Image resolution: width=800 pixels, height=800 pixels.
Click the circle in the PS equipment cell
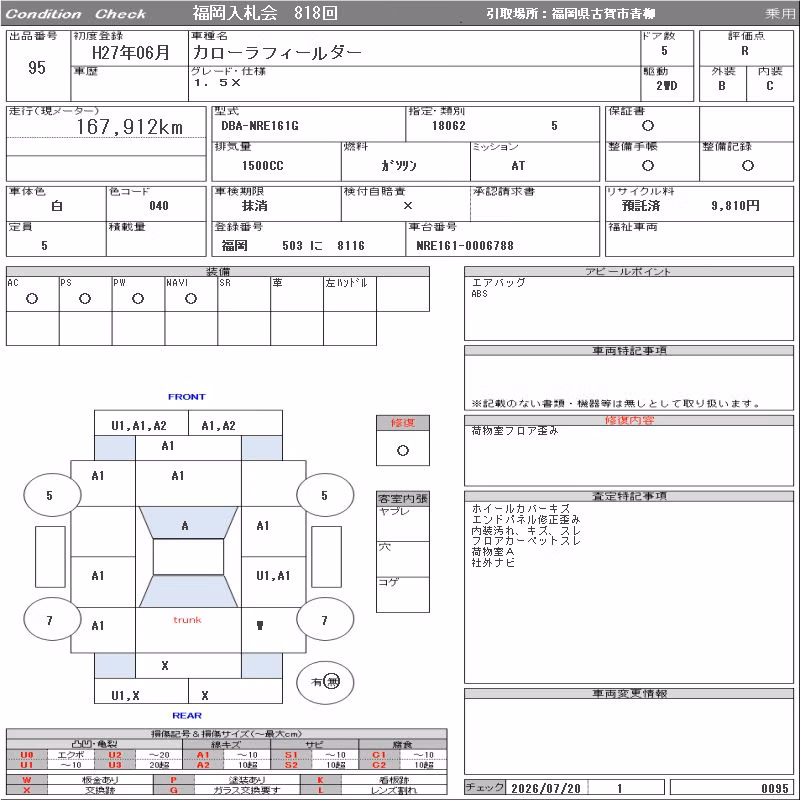85,298
